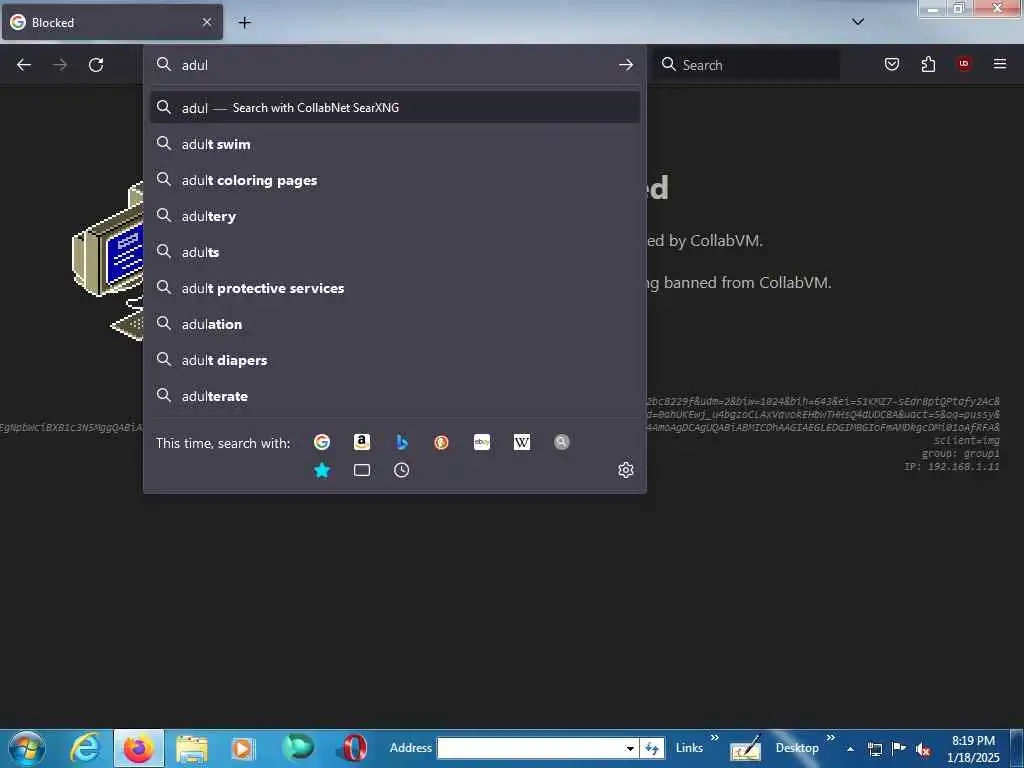Screen dimensions: 1024x768
Task: Pick the 'adultery' suggestion
Action: 394,216
